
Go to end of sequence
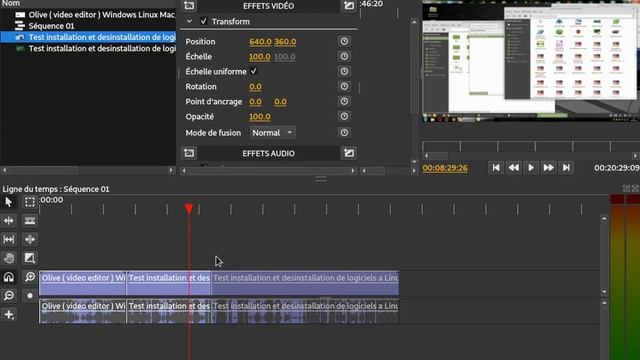[566, 168]
